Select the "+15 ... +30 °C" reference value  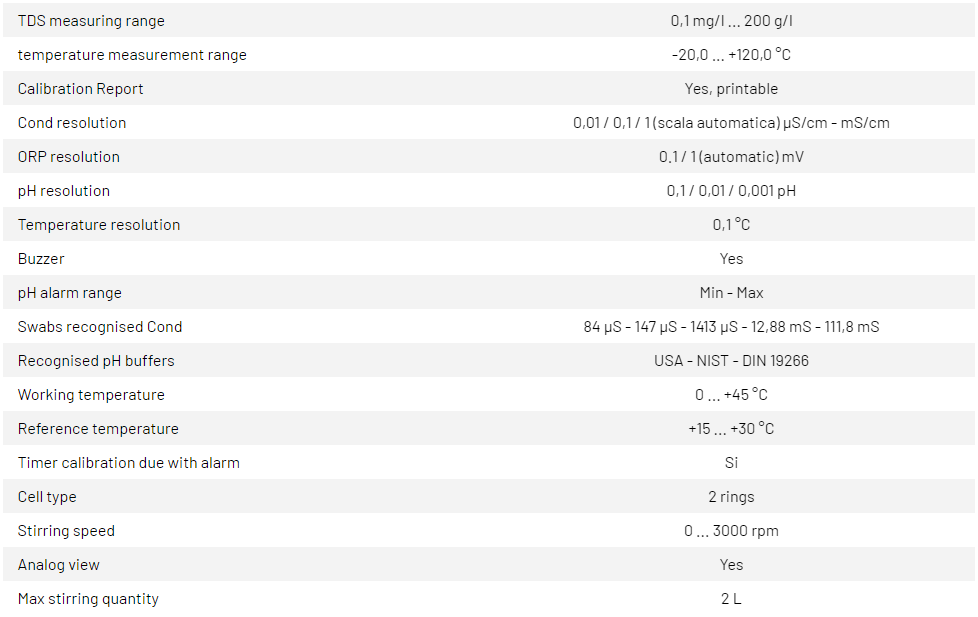pos(731,429)
